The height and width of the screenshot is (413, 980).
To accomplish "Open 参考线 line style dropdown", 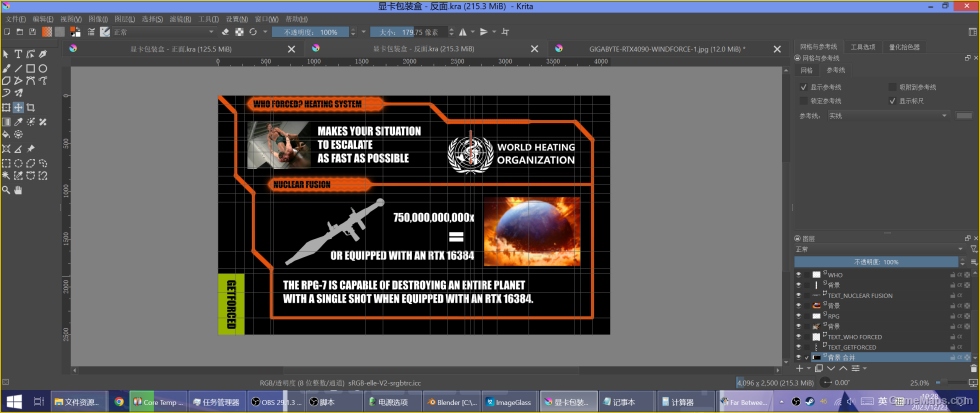I will [x=888, y=116].
